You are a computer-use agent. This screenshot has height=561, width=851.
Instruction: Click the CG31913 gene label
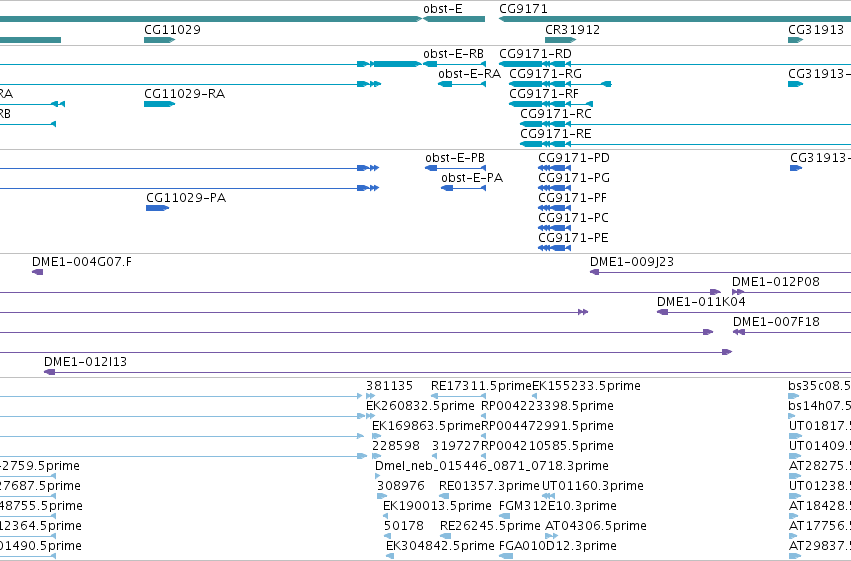(816, 30)
